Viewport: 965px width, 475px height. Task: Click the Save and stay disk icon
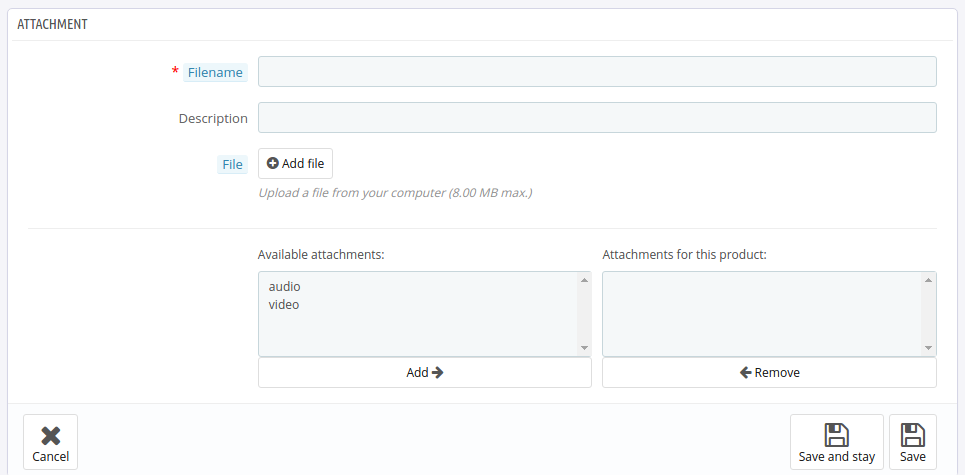click(x=836, y=435)
